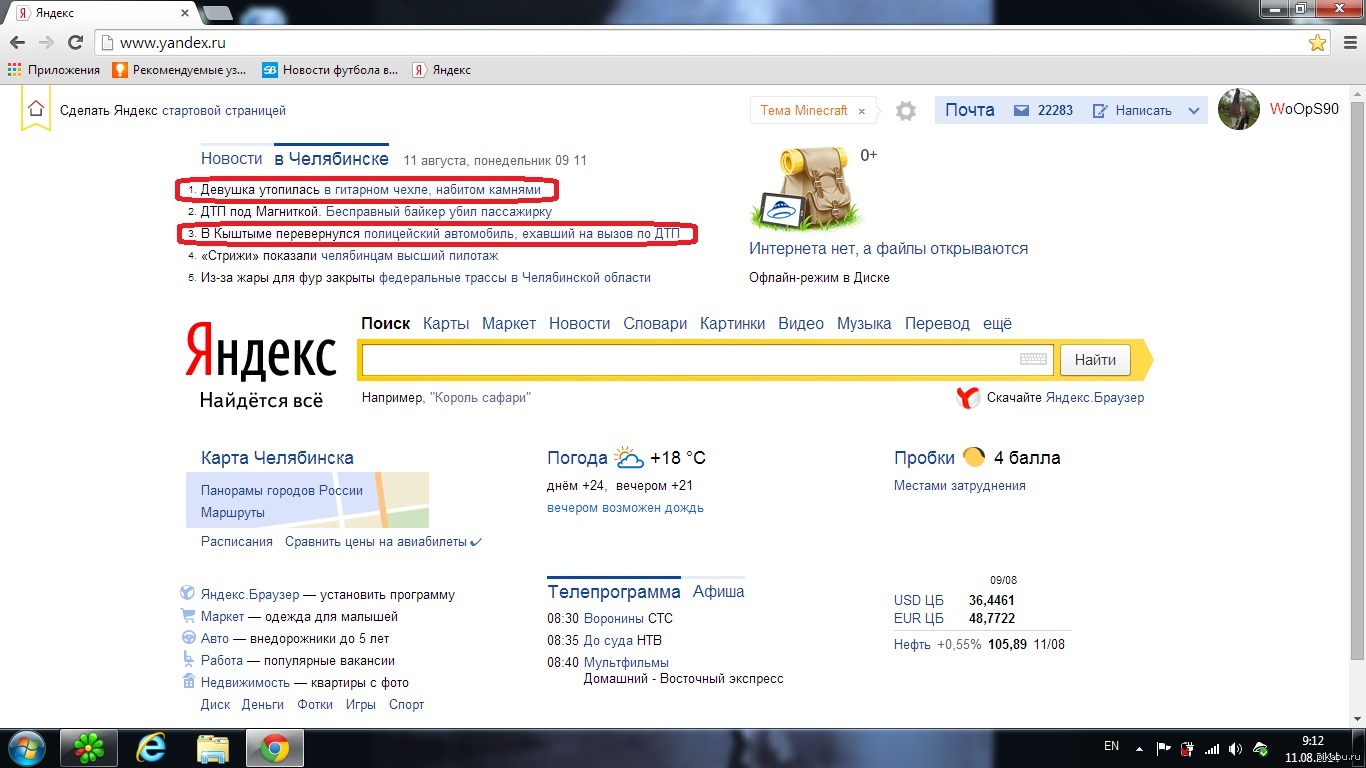Open the on-screen keyboard icon
This screenshot has width=1366, height=768.
pos(1034,360)
